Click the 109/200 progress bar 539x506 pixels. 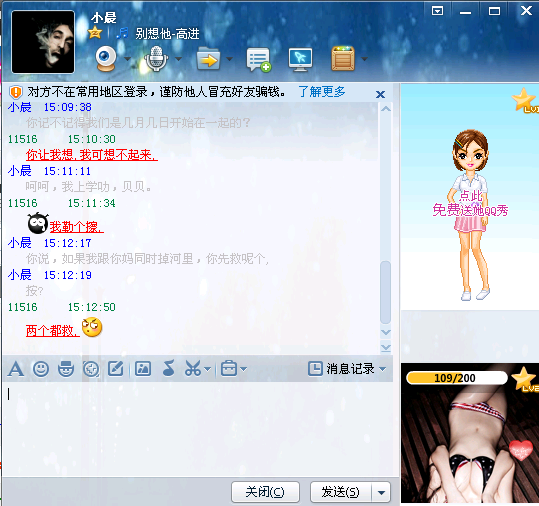(x=456, y=378)
